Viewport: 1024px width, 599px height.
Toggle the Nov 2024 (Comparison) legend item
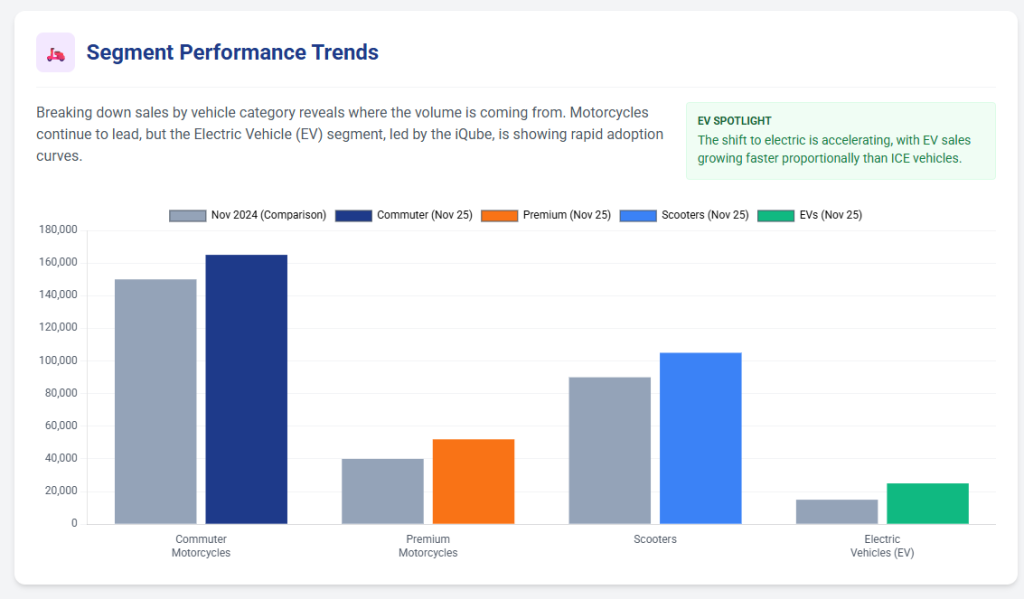[248, 215]
